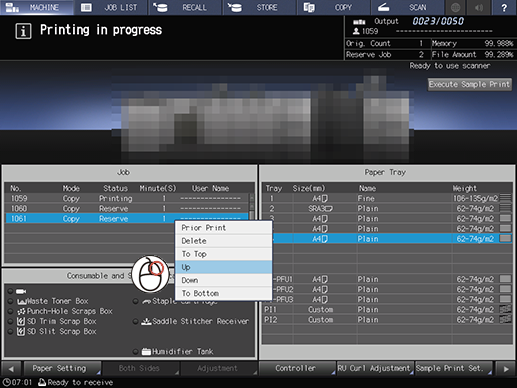Click the Ready to receive status icon
This screenshot has width=517, height=388.
pyautogui.click(x=42, y=382)
